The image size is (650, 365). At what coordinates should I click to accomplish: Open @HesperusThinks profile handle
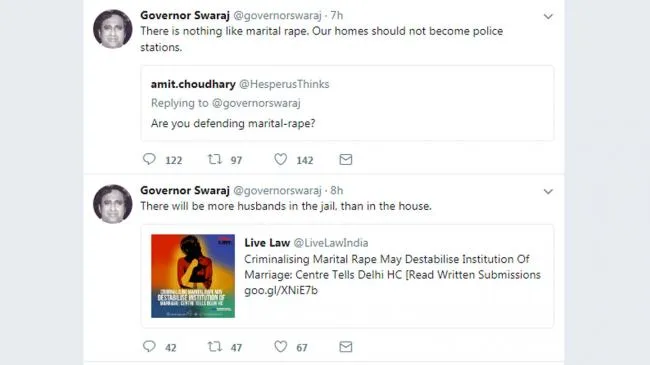point(284,84)
